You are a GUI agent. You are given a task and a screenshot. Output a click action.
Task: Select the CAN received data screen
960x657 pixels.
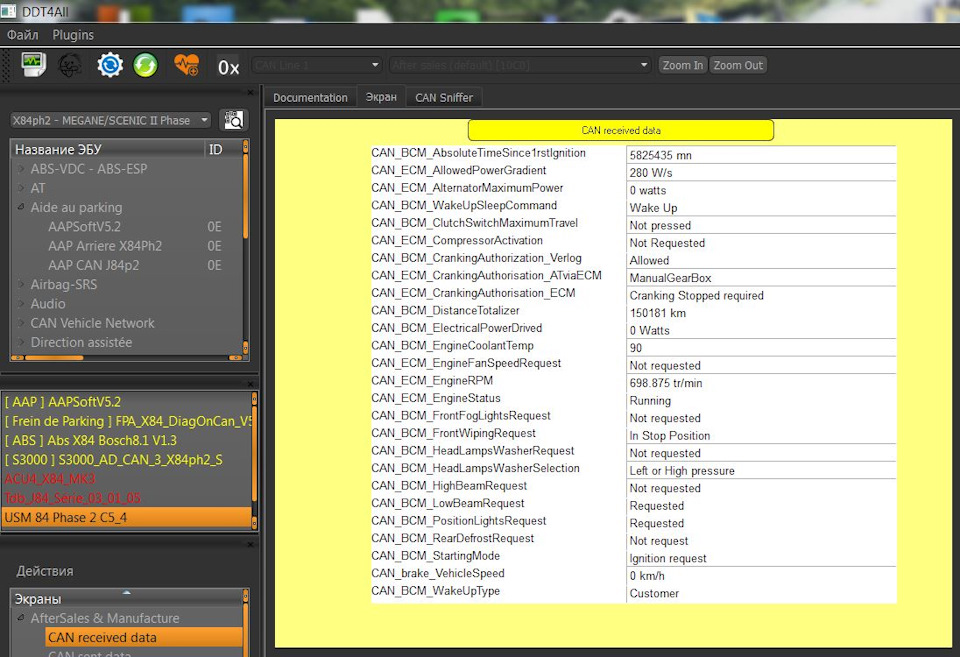coord(144,637)
